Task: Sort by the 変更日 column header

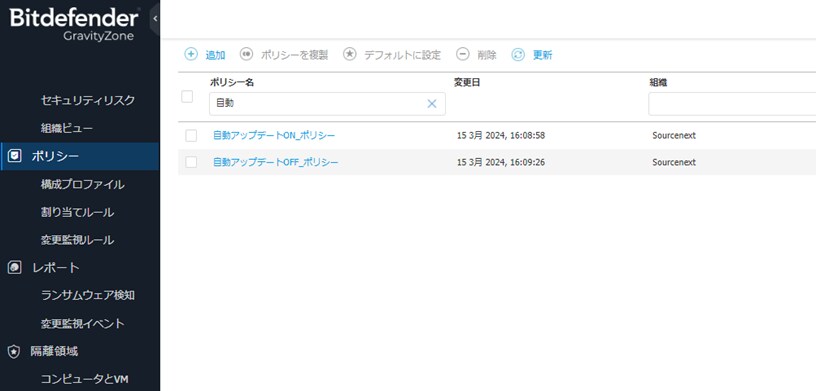Action: 467,82
